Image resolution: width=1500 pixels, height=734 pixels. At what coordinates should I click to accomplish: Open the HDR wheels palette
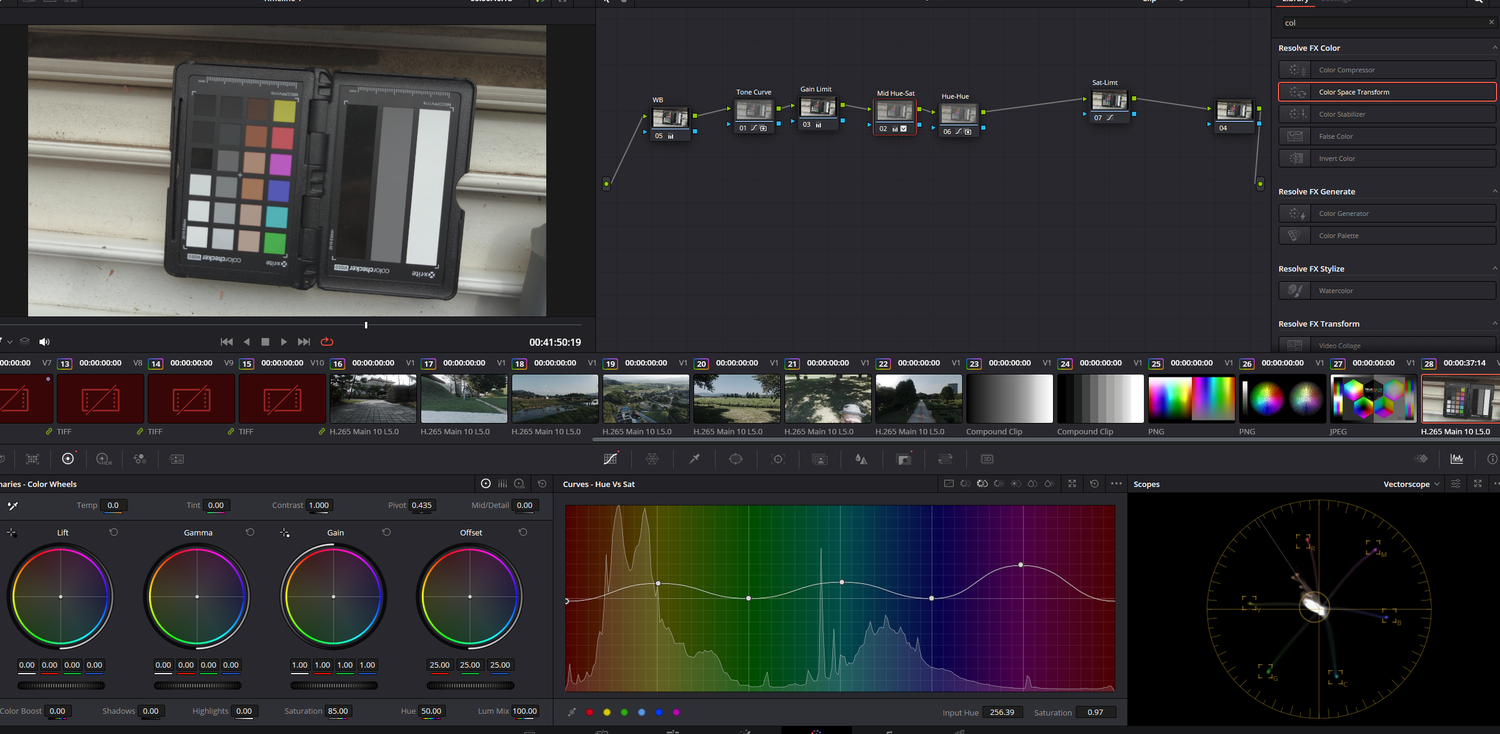(x=103, y=459)
